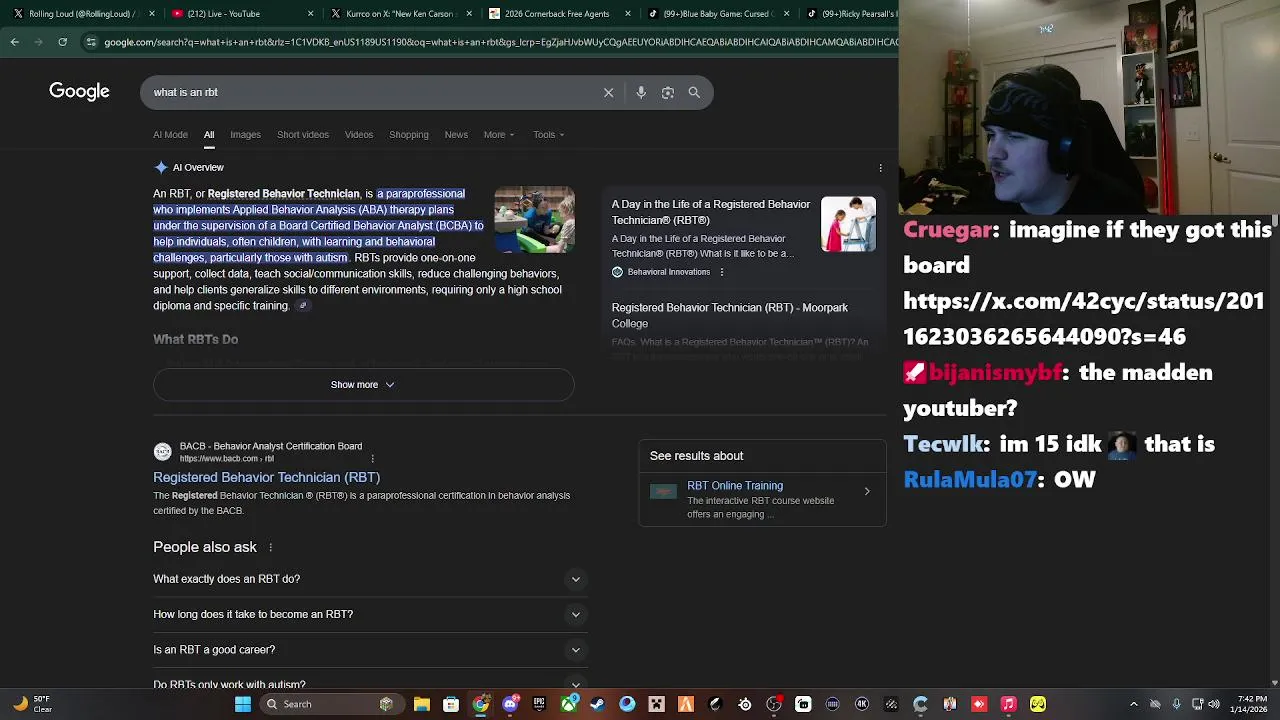Switch to Rolling Loud X browser tab
Screen dimensions: 1280x720
click(80, 14)
